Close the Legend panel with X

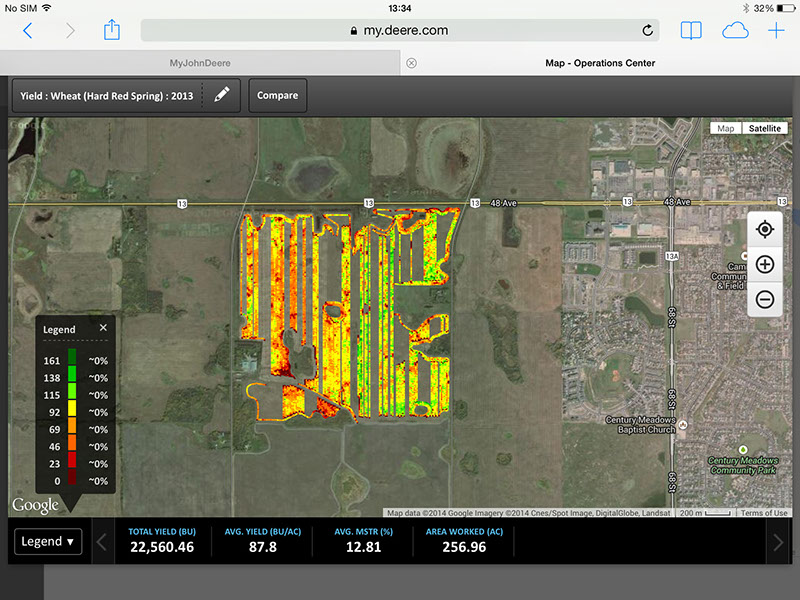103,328
